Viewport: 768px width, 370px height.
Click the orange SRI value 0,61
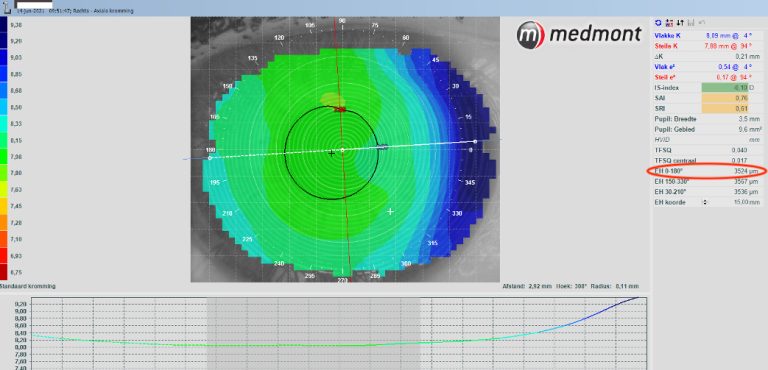[725, 108]
